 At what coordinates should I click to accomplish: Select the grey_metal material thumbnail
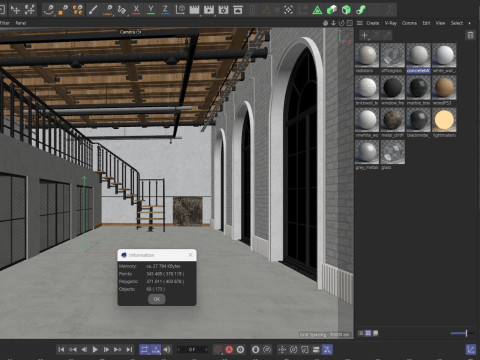[x=367, y=152]
